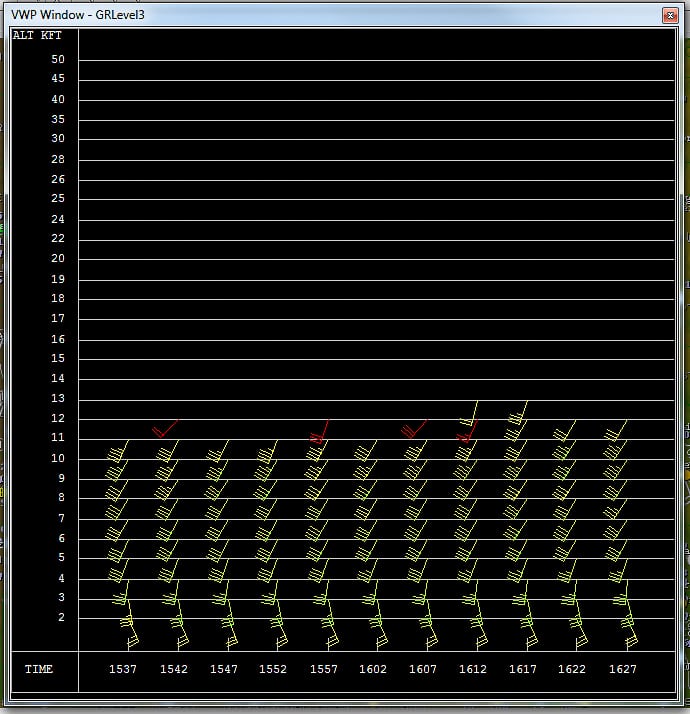This screenshot has width=690, height=714.
Task: Click the 35 kft altitude label
Action: (x=58, y=119)
